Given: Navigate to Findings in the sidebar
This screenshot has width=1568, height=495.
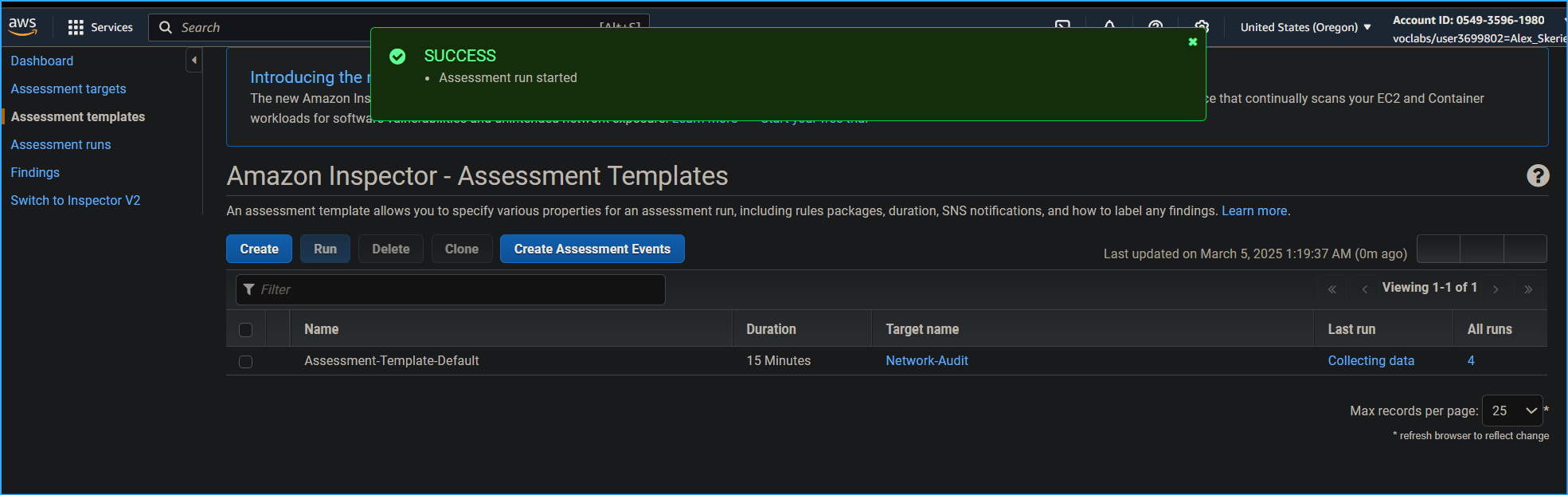Looking at the screenshot, I should pos(35,172).
